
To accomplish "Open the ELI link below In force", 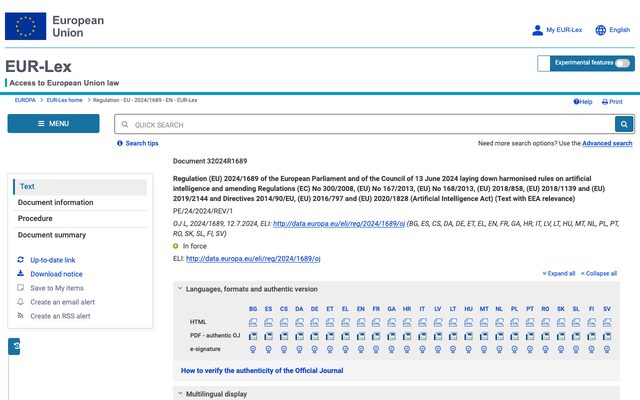I will (253, 259).
